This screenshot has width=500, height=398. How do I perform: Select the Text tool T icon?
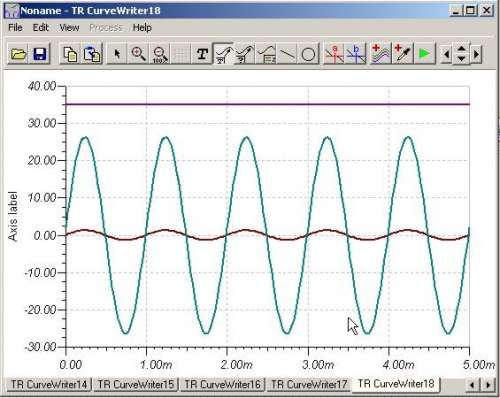point(202,54)
